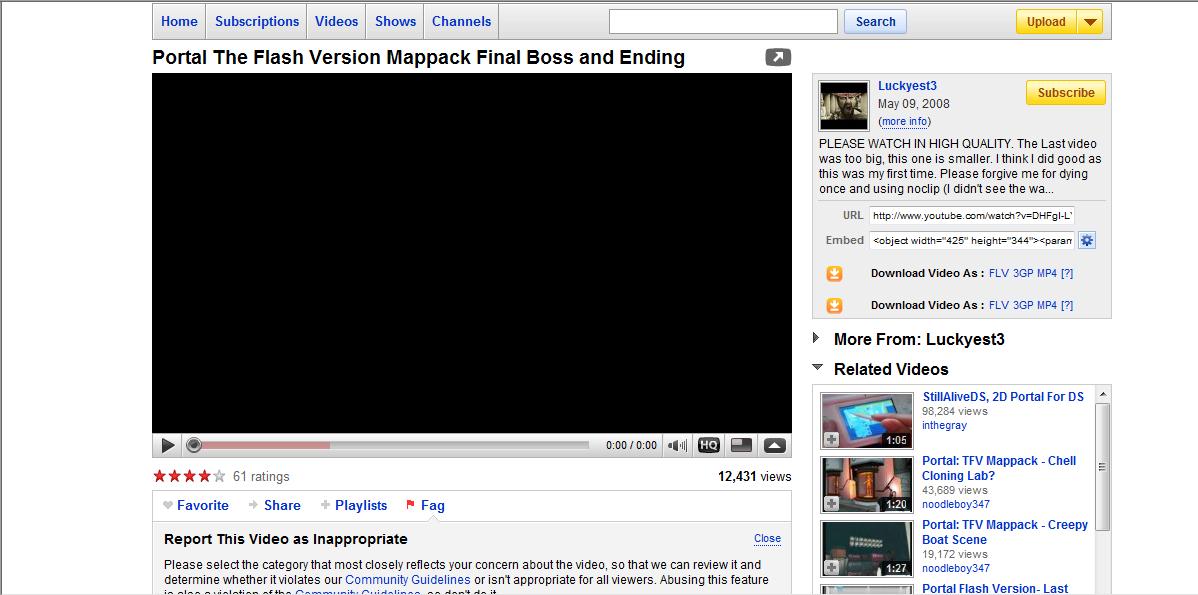Open the Luckyest3 channel link
The height and width of the screenshot is (595, 1198).
907,86
